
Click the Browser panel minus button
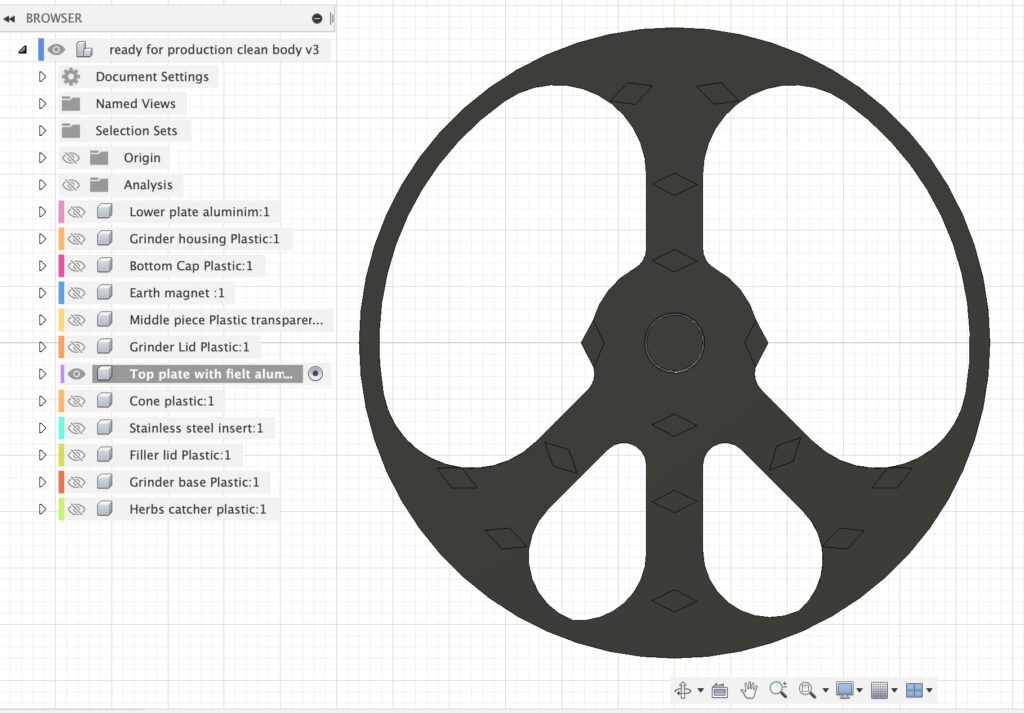(317, 18)
